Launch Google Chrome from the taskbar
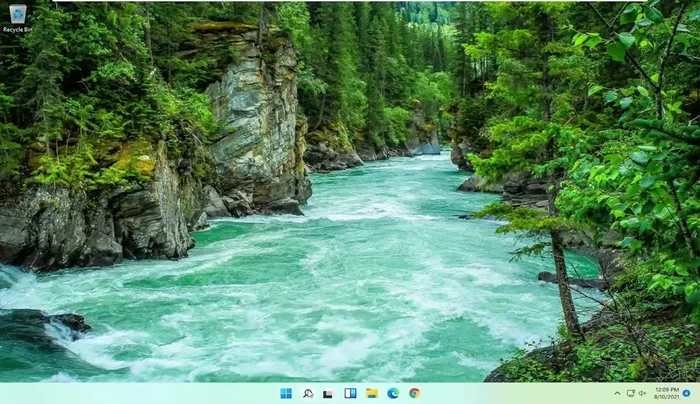700x404 pixels. point(414,393)
